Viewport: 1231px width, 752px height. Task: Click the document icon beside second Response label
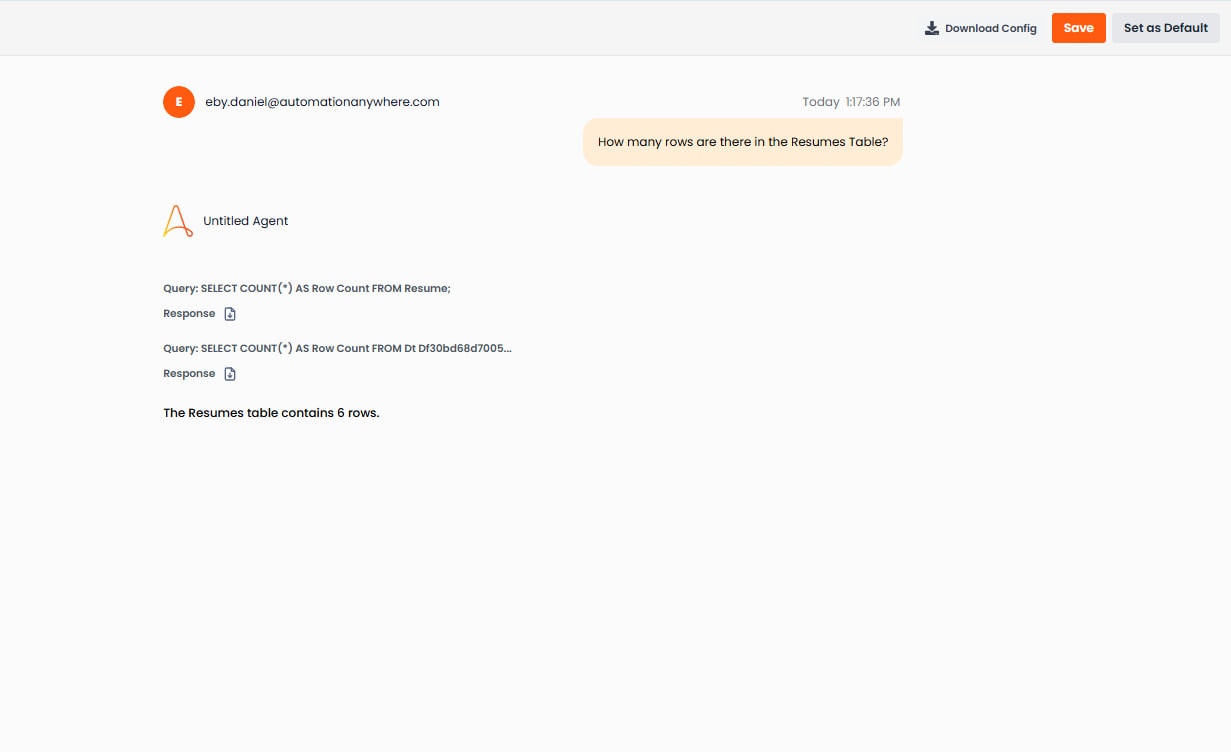pyautogui.click(x=230, y=373)
